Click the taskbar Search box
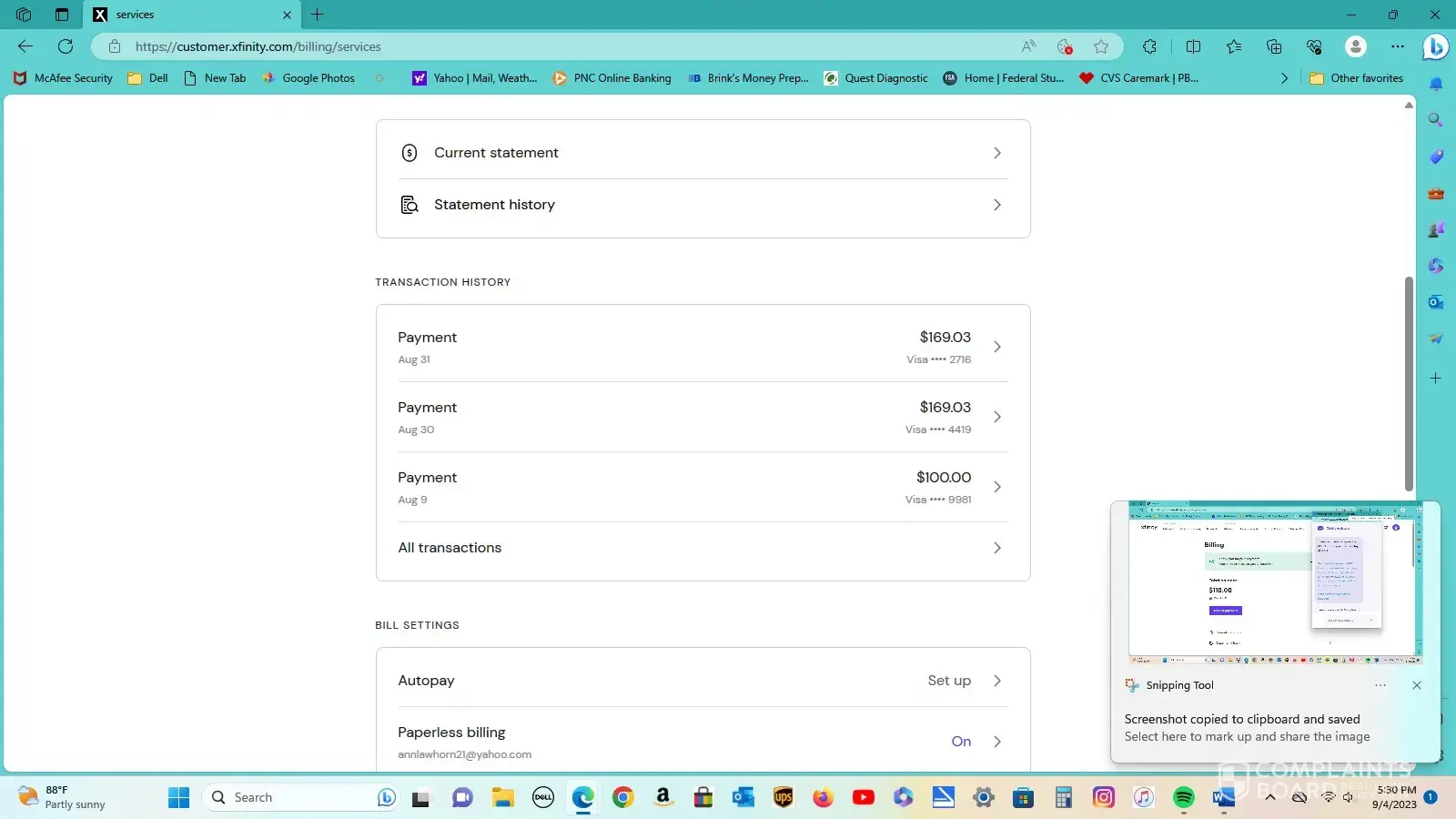The width and height of the screenshot is (1456, 819). (300, 798)
